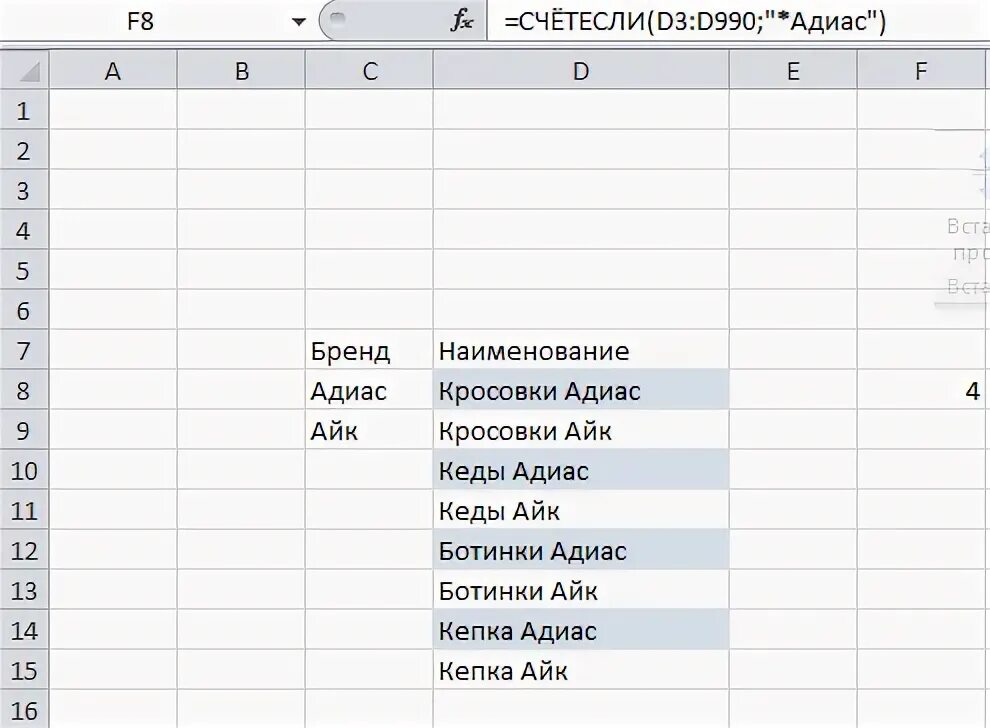Click the Наименование header cell
Screen dimensions: 990x728
[581, 350]
